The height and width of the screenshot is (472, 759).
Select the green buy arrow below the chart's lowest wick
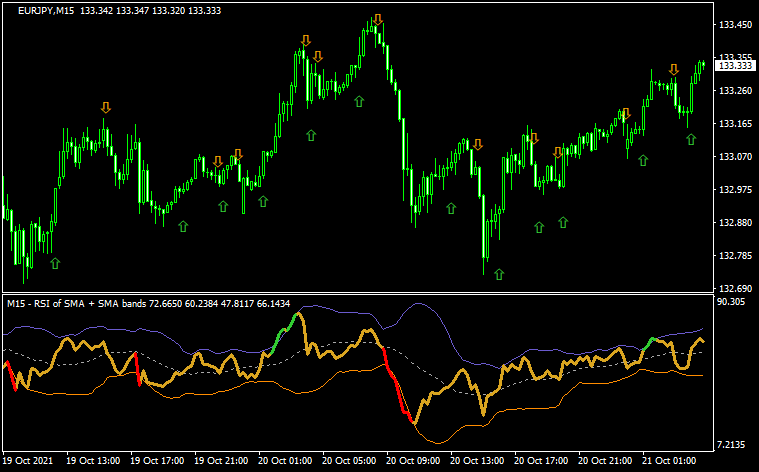coord(499,274)
